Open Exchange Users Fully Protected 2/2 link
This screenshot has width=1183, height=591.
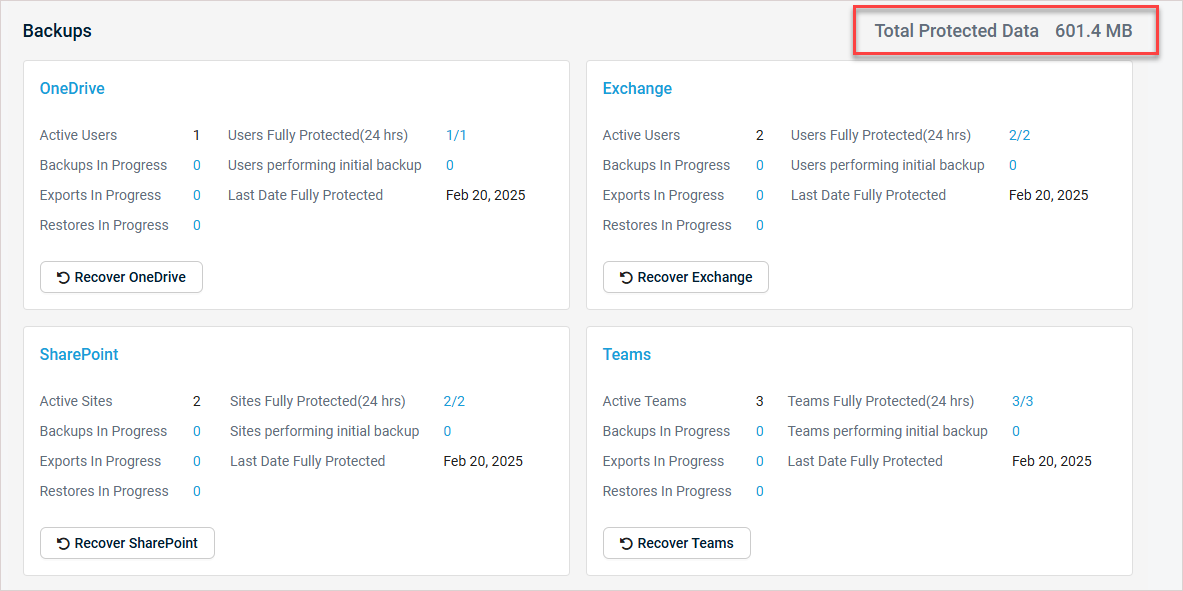(x=1019, y=135)
